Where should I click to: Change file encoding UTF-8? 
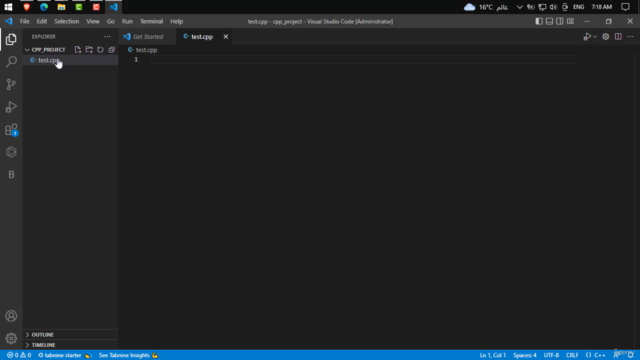pos(551,355)
